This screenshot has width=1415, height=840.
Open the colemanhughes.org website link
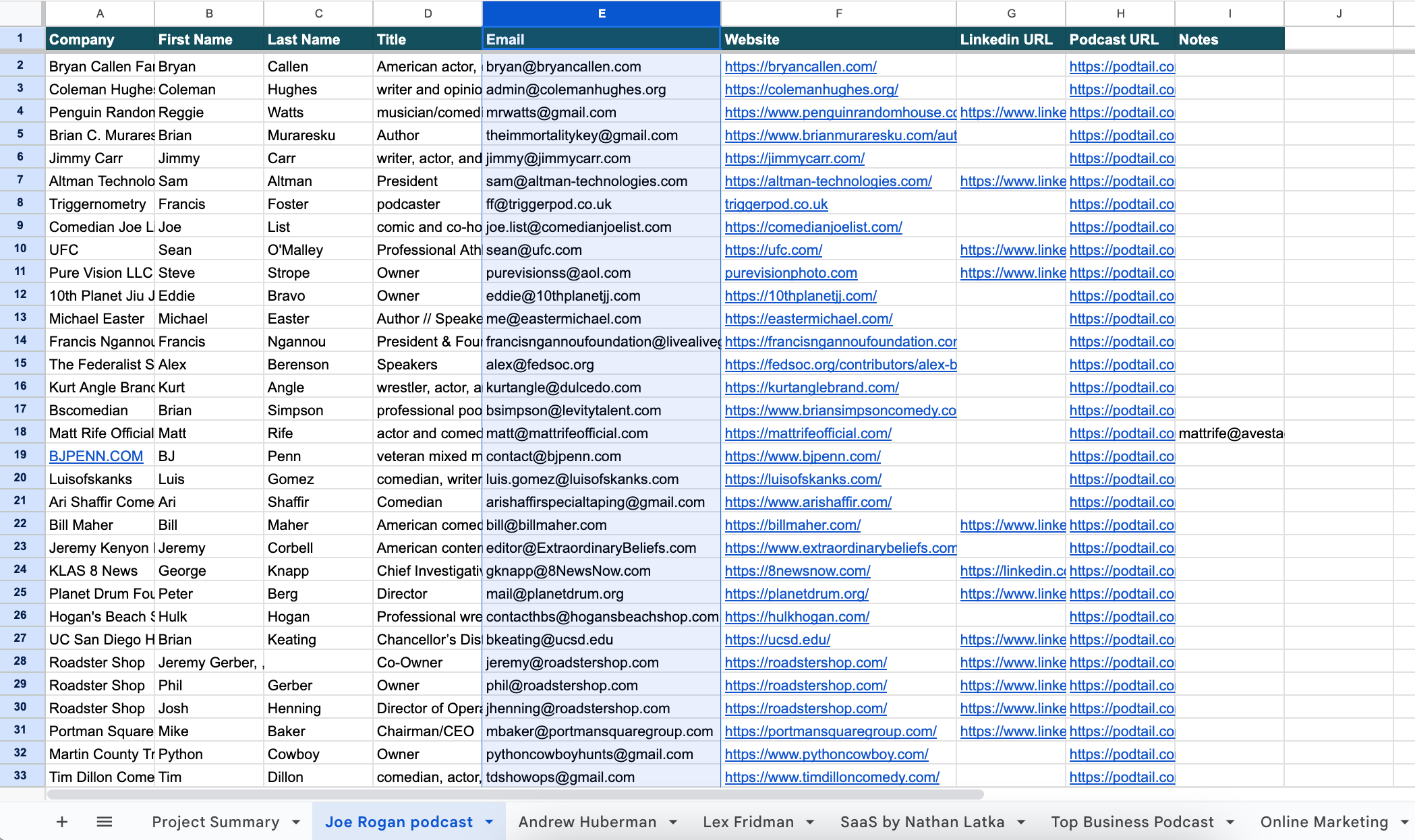pos(811,90)
